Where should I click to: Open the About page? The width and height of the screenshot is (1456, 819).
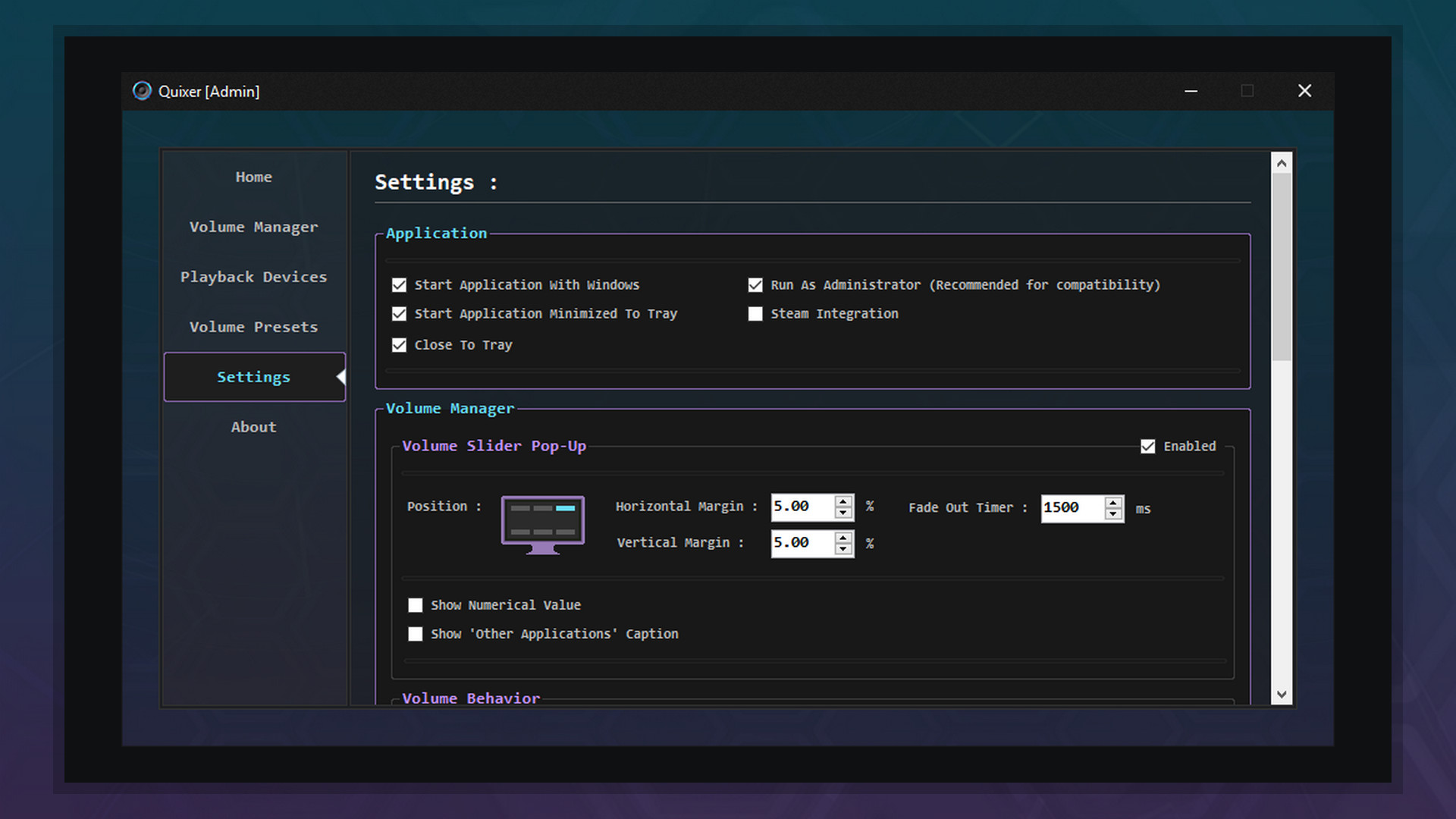point(253,426)
